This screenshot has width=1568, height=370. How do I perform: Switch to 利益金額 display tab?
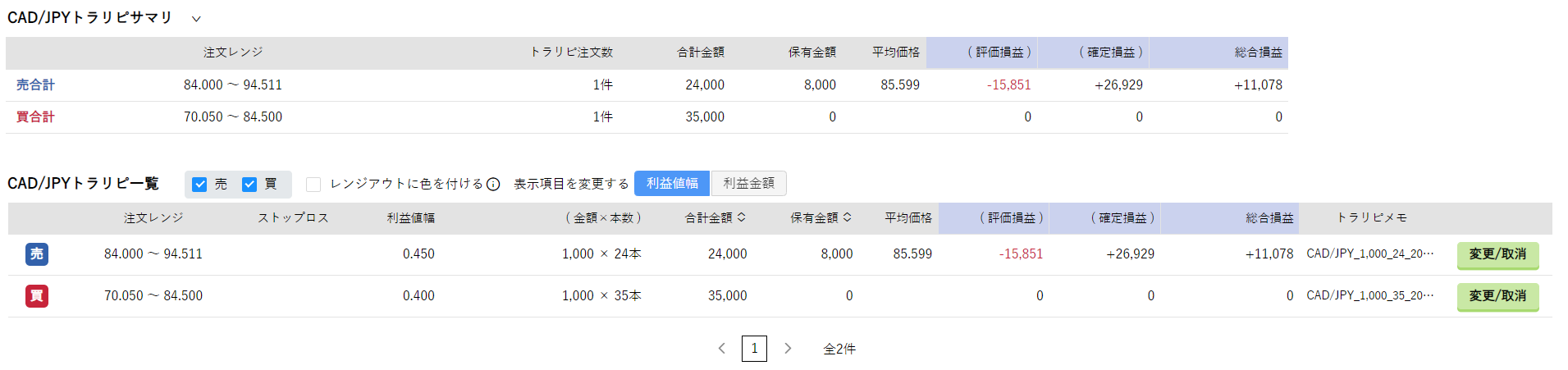point(749,184)
